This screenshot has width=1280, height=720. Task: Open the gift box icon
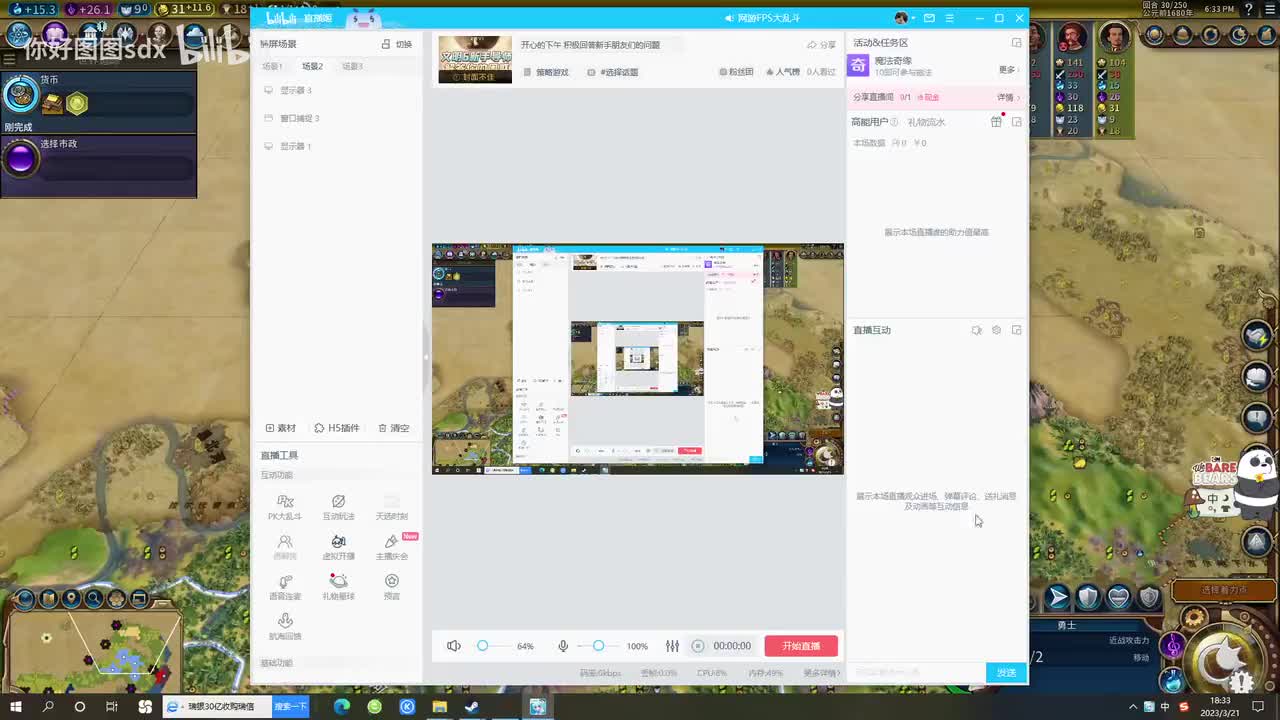(996, 122)
